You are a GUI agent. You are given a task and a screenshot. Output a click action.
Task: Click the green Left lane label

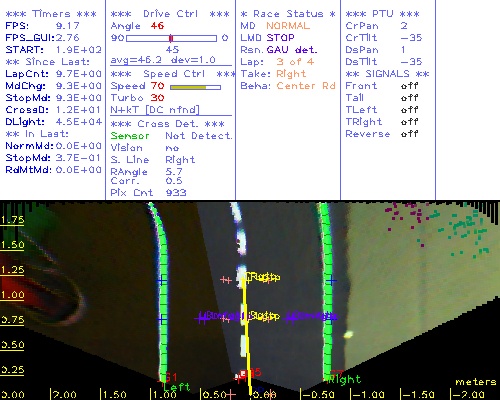click(177, 387)
